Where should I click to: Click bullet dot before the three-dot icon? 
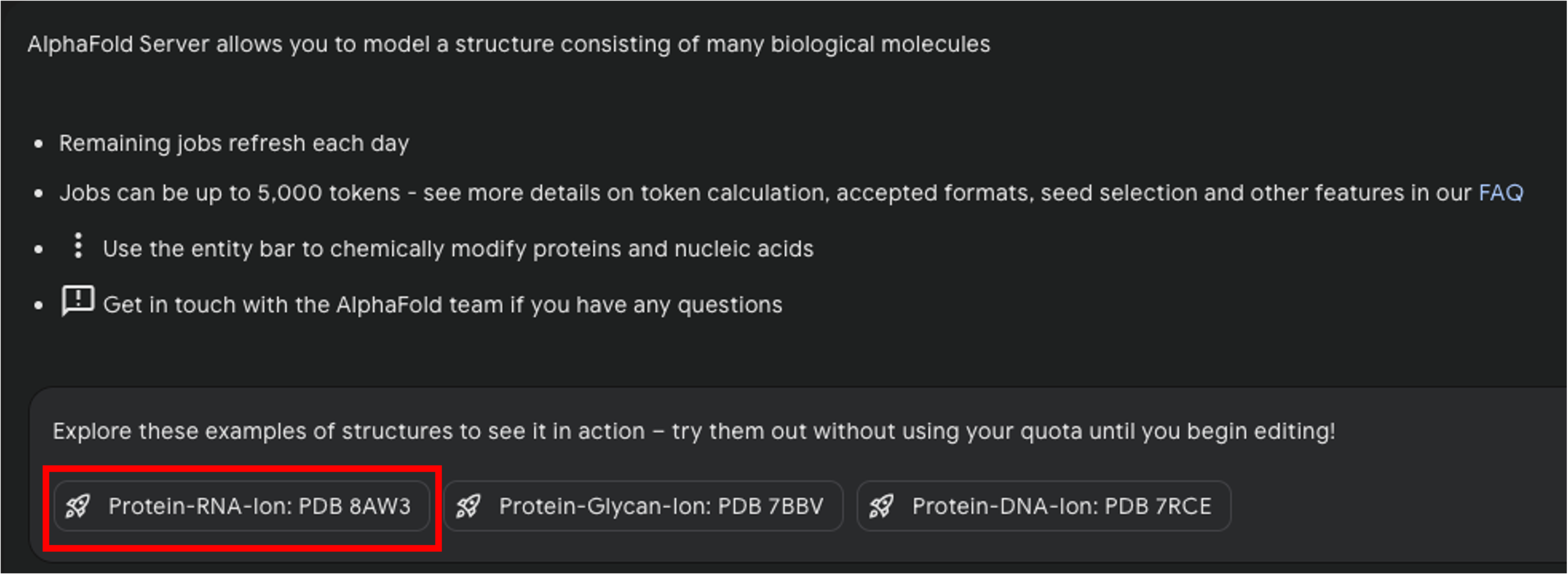coord(39,249)
